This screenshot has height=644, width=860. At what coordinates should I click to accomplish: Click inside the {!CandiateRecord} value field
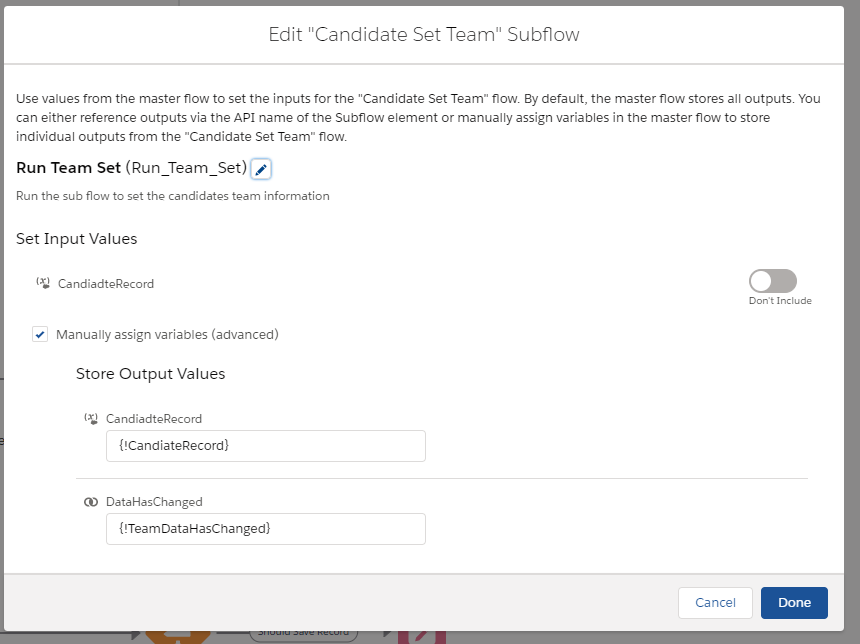tap(265, 446)
